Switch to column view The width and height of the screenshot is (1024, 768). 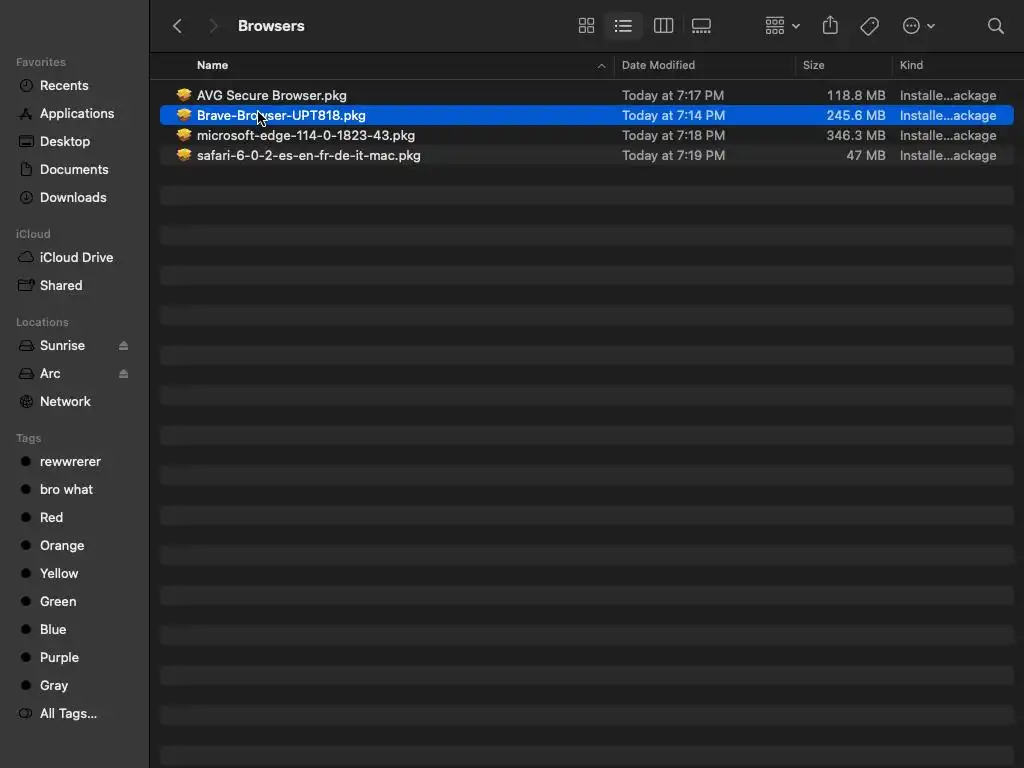(x=664, y=26)
